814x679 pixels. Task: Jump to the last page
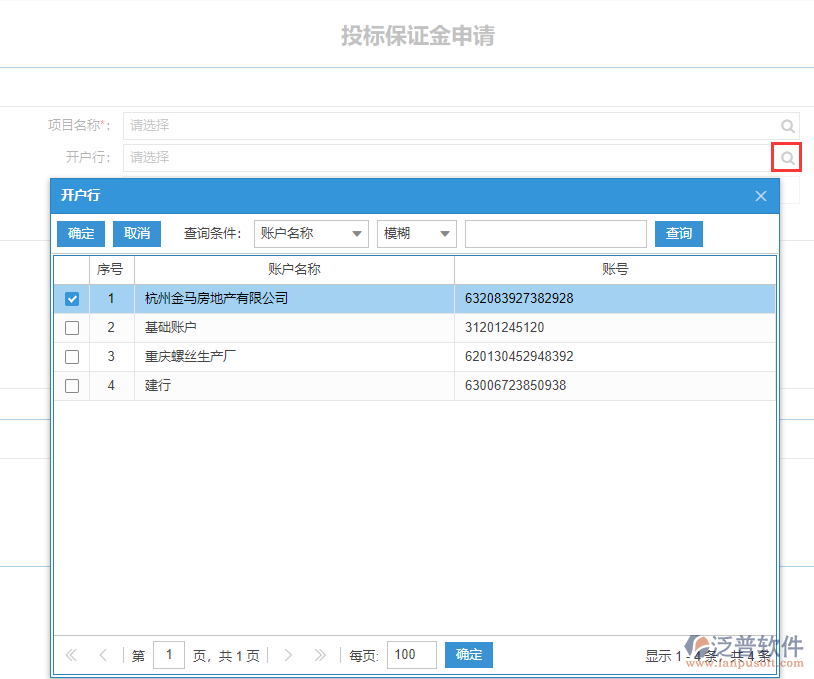point(320,655)
